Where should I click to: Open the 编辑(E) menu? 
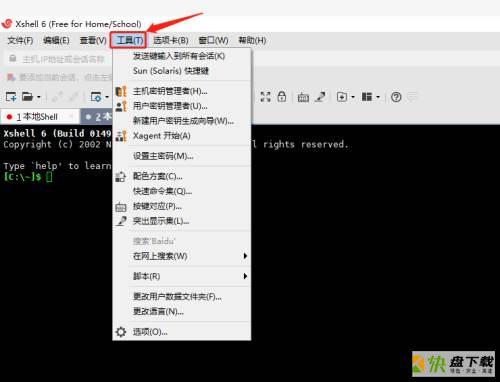pos(56,40)
